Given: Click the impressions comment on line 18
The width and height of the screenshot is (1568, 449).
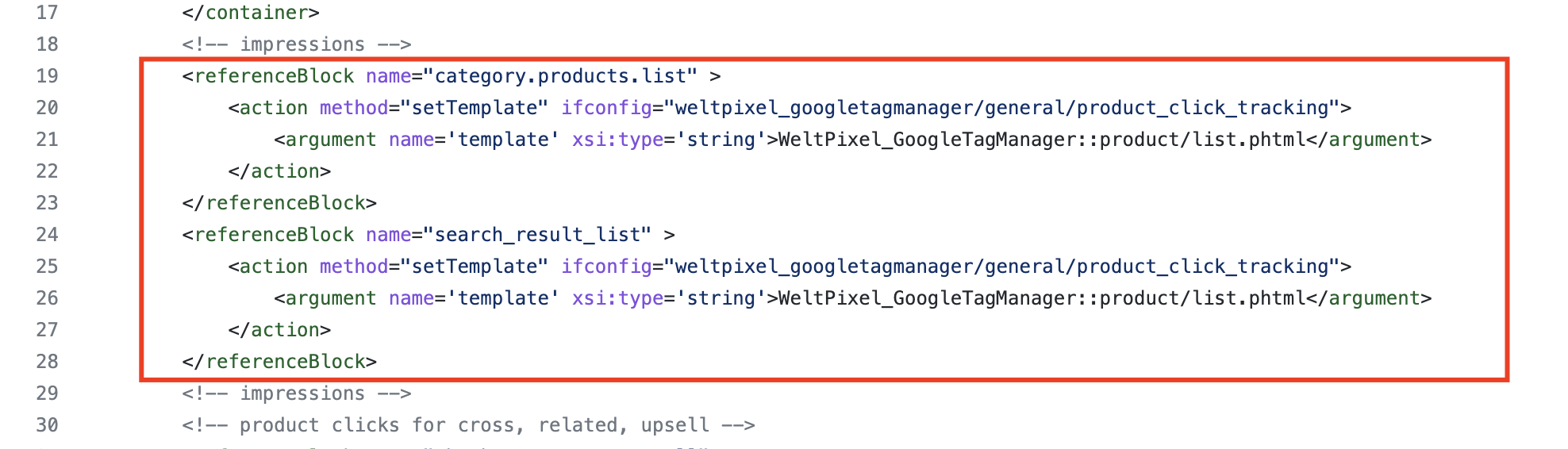Looking at the screenshot, I should (x=296, y=44).
